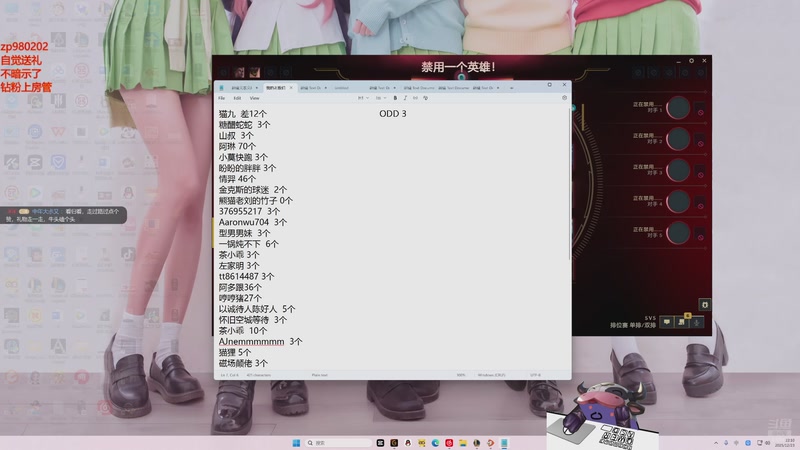Click the line '山叔 3个'
Screen dimensions: 800x450
coord(236,136)
